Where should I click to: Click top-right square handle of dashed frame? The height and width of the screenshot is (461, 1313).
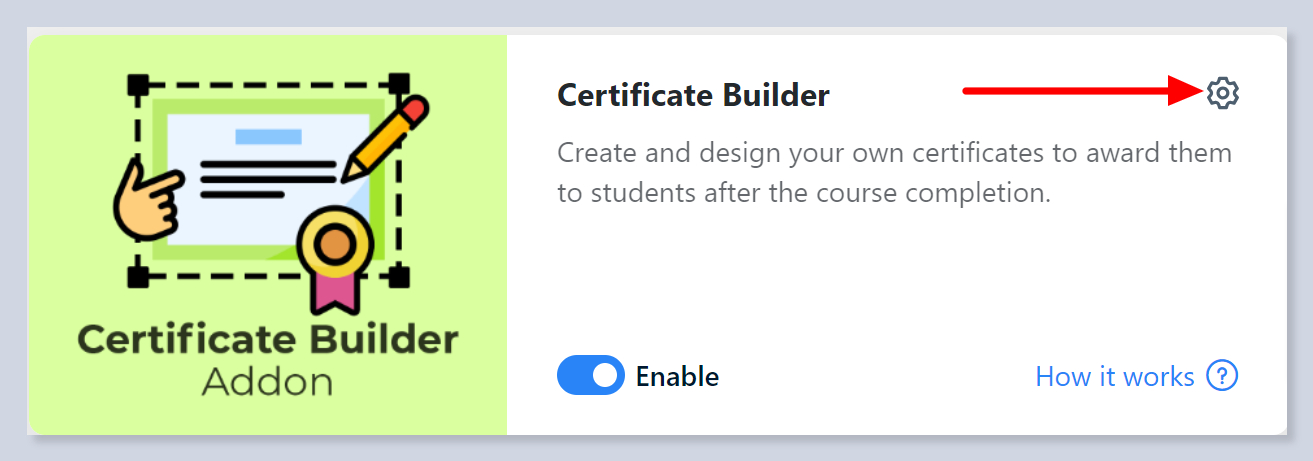coord(399,83)
